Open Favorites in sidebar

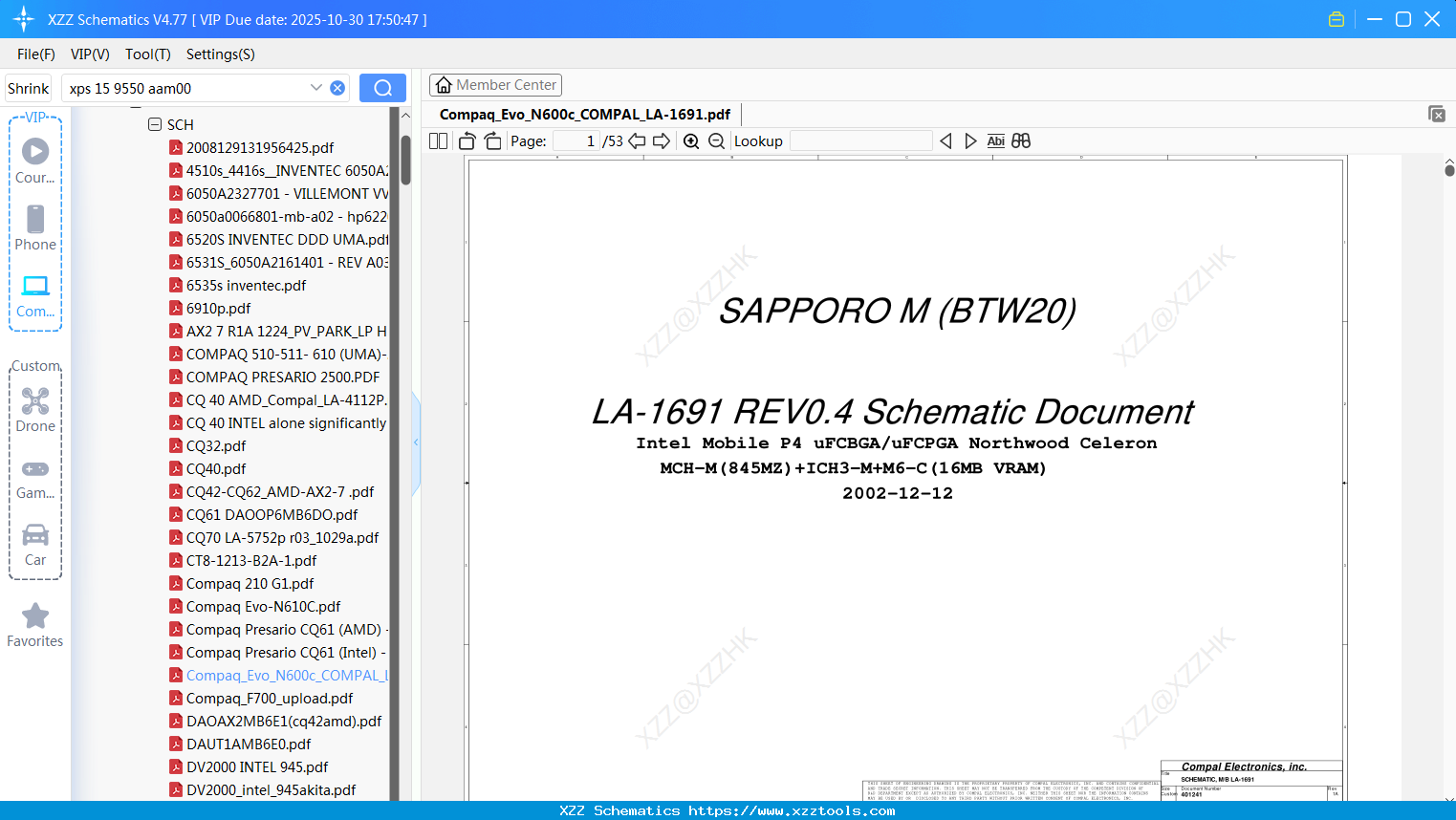pos(35,625)
